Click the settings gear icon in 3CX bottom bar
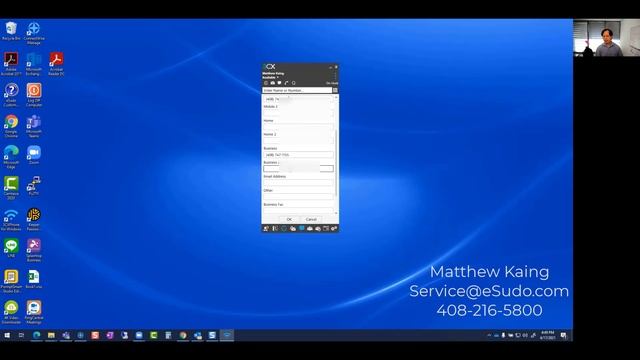Image resolution: width=640 pixels, height=360 pixels. 334,229
